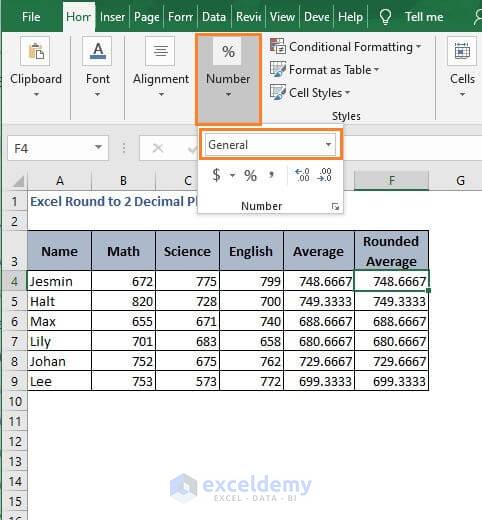The image size is (482, 520).
Task: Click the Tell me lightbulb icon
Action: point(385,17)
